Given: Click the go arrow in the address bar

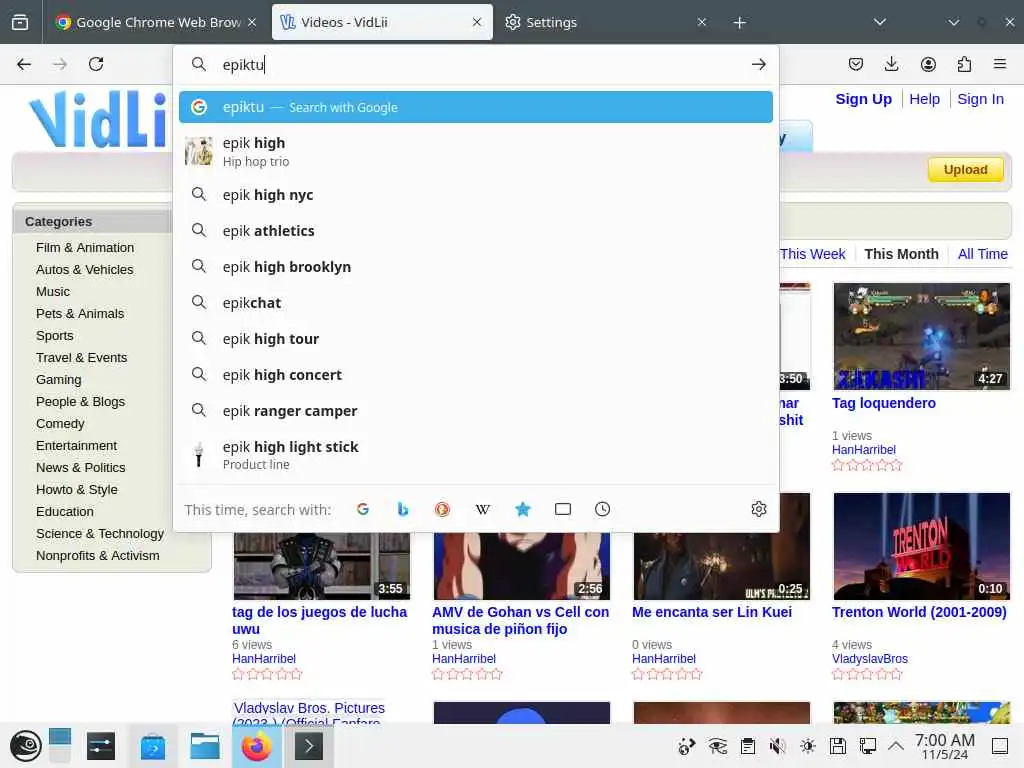Looking at the screenshot, I should click(x=758, y=64).
